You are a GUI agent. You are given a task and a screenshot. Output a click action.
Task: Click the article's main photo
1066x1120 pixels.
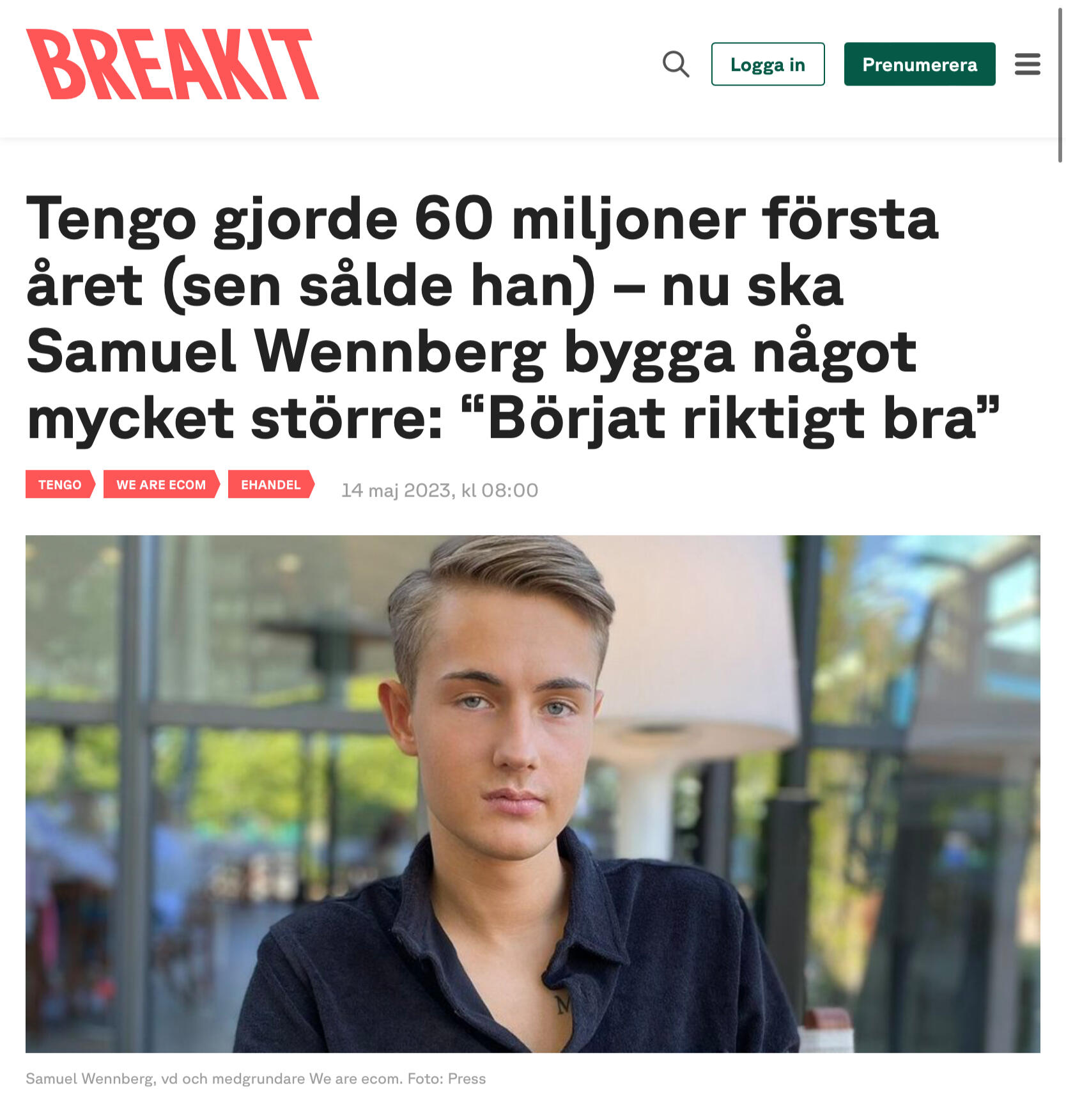(533, 793)
